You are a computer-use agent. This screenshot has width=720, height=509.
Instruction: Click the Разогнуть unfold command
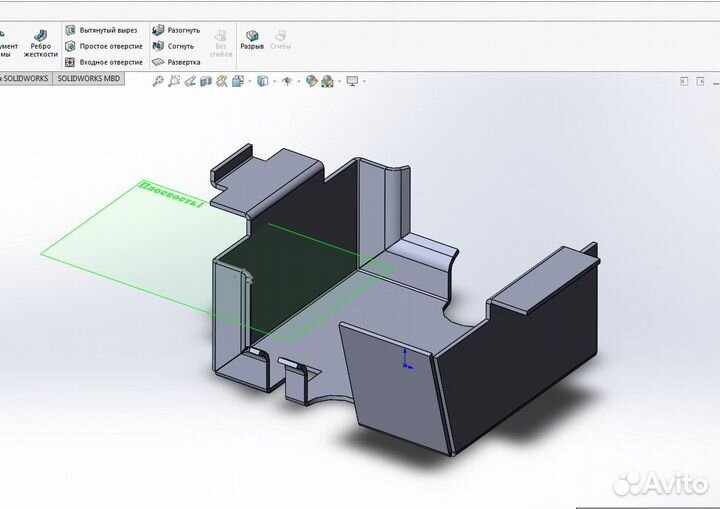pos(176,30)
